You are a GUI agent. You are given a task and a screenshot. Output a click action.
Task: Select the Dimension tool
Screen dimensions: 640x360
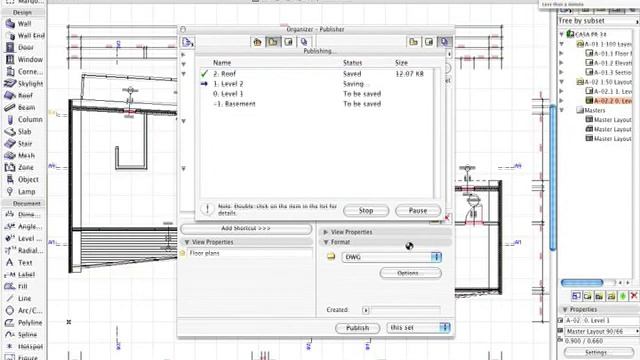(x=22, y=214)
